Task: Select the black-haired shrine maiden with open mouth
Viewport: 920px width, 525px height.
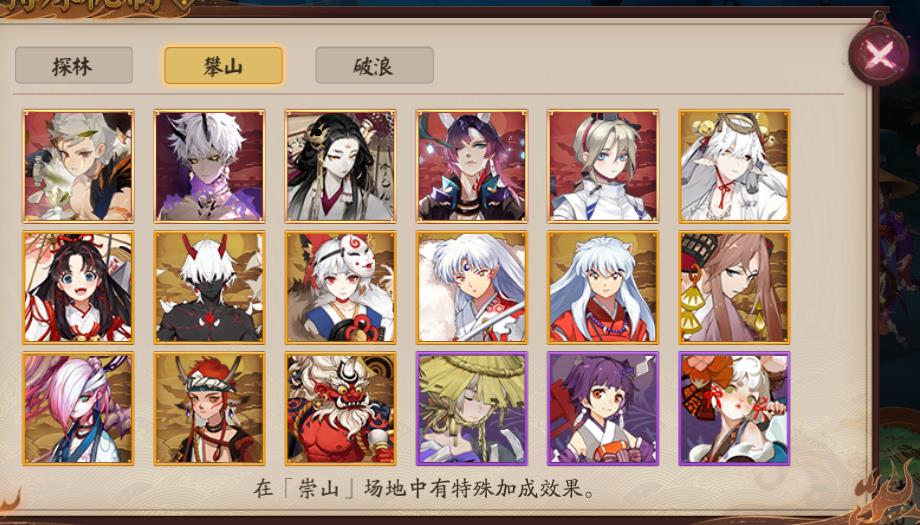Action: click(79, 287)
